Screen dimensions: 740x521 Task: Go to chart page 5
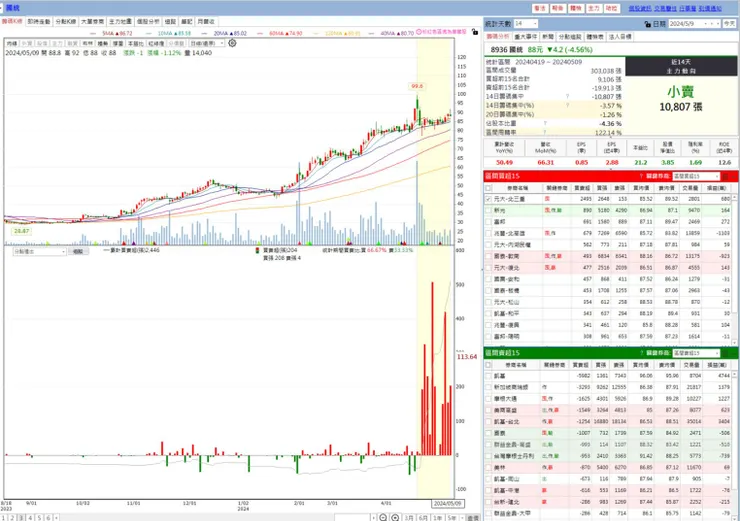[x=40, y=518]
